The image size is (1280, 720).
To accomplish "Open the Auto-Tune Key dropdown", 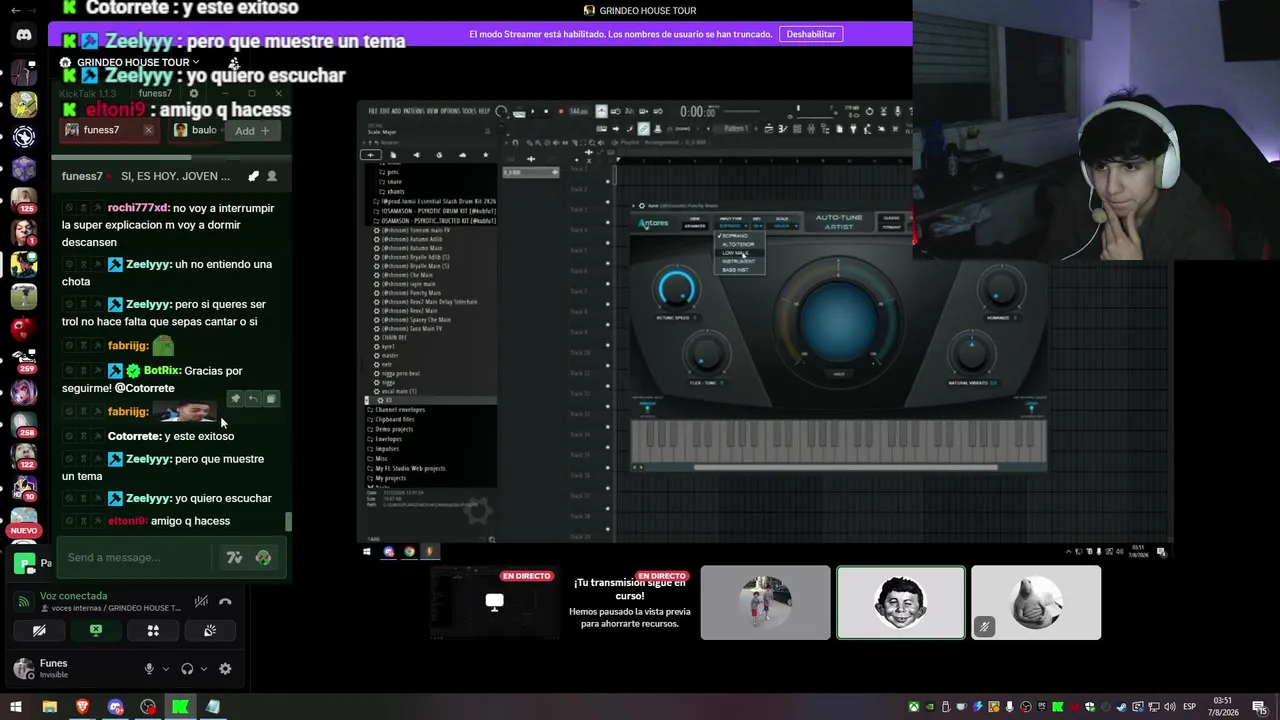I will coord(758,226).
